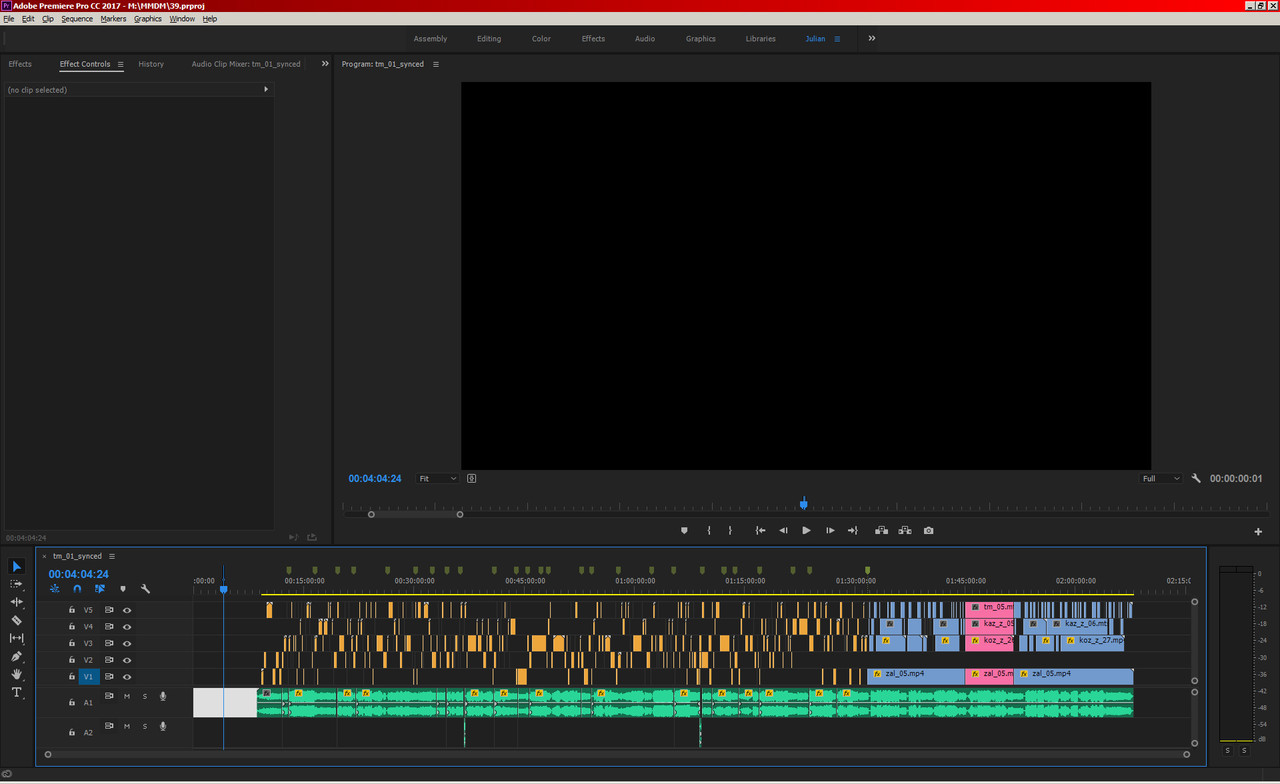1280x784 pixels.
Task: Hide track V5 with eye icon
Action: (x=127, y=610)
